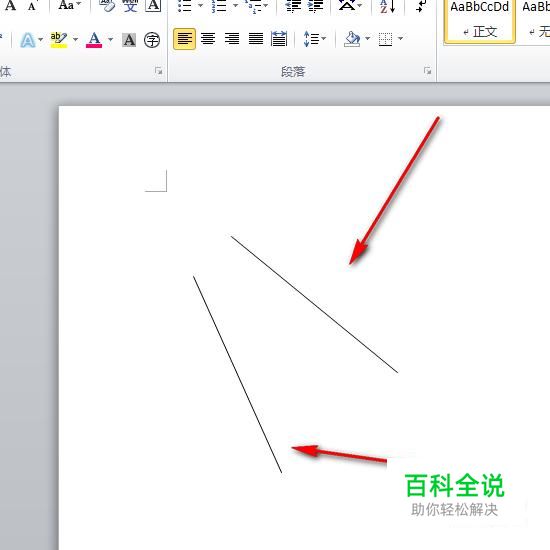Expand the numbering library dropdown arrow
The width and height of the screenshot is (550, 550).
pyautogui.click(x=235, y=6)
